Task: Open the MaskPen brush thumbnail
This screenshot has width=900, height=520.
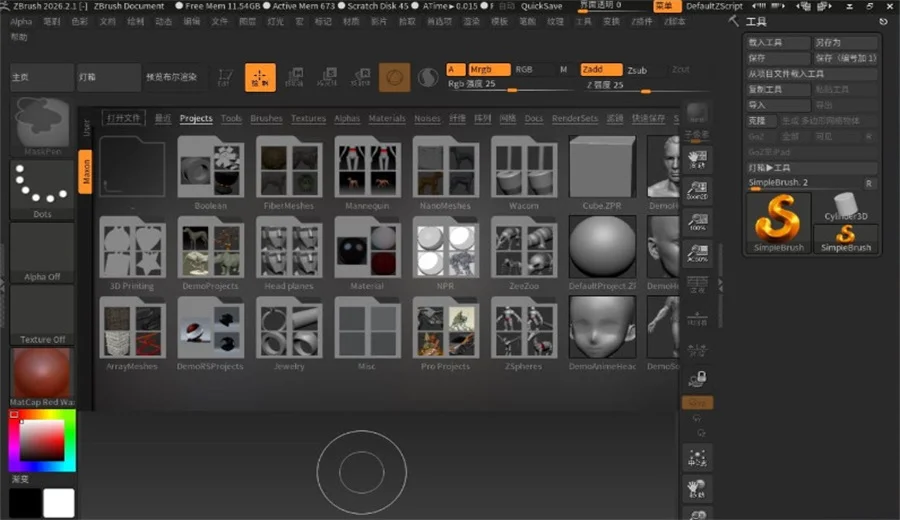Action: point(42,126)
